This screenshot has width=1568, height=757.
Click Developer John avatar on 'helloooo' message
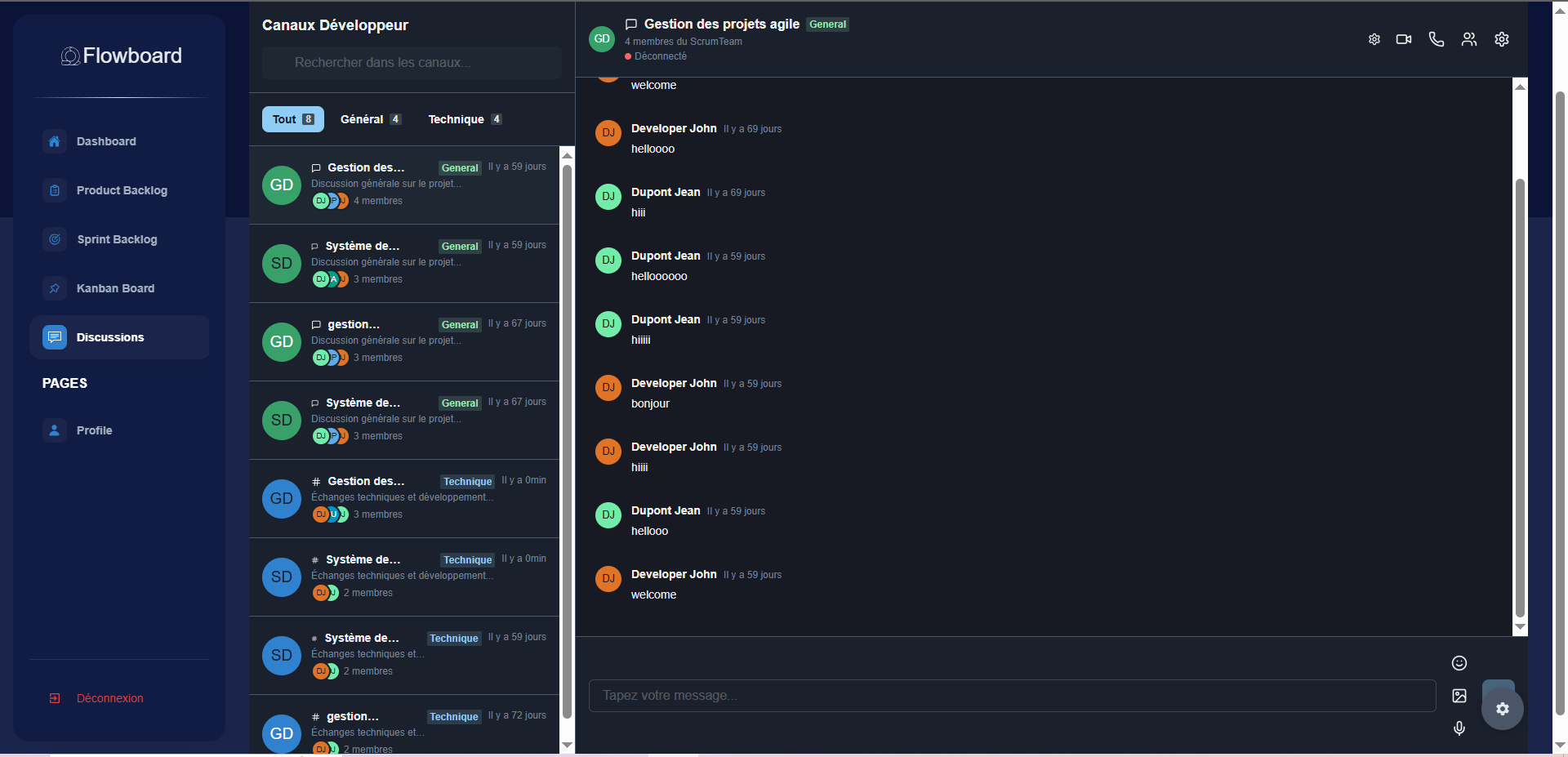coord(608,133)
